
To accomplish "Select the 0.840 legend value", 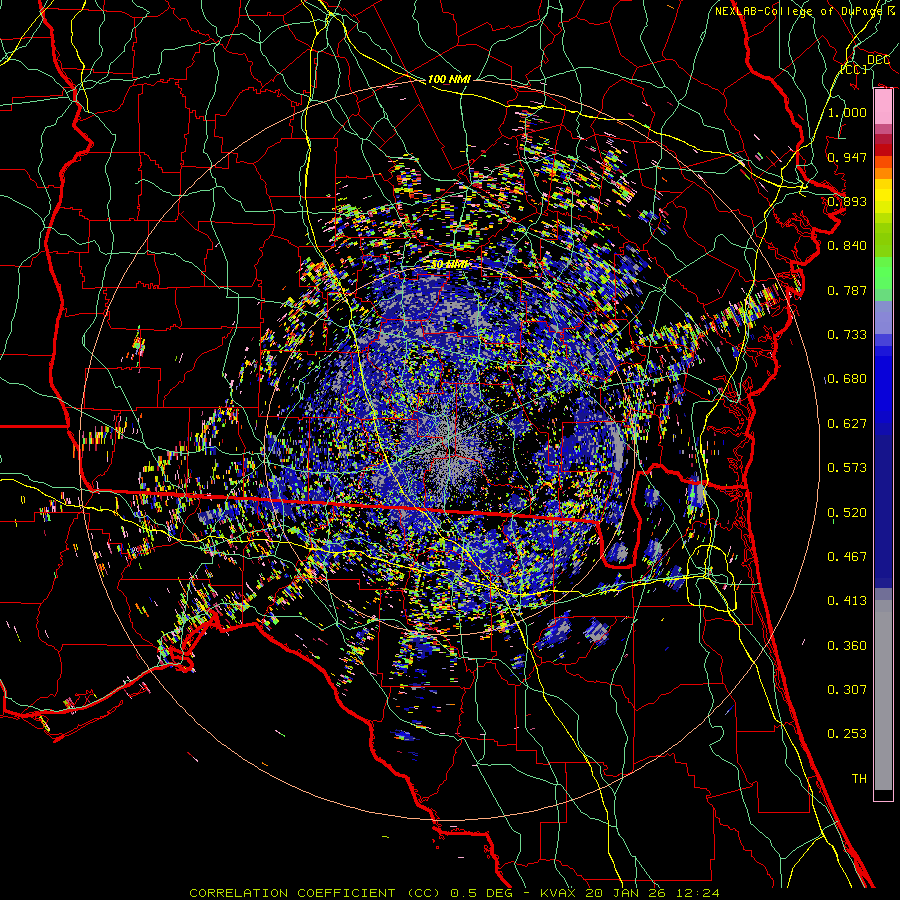I will click(847, 246).
